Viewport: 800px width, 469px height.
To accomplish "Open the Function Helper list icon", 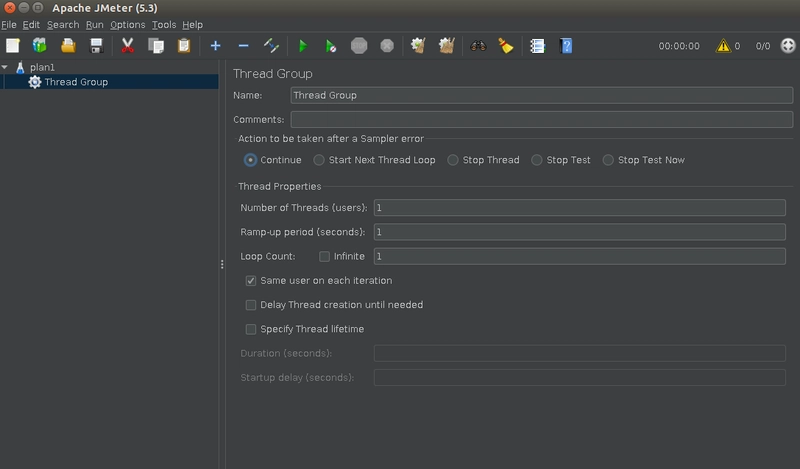I will (x=537, y=46).
